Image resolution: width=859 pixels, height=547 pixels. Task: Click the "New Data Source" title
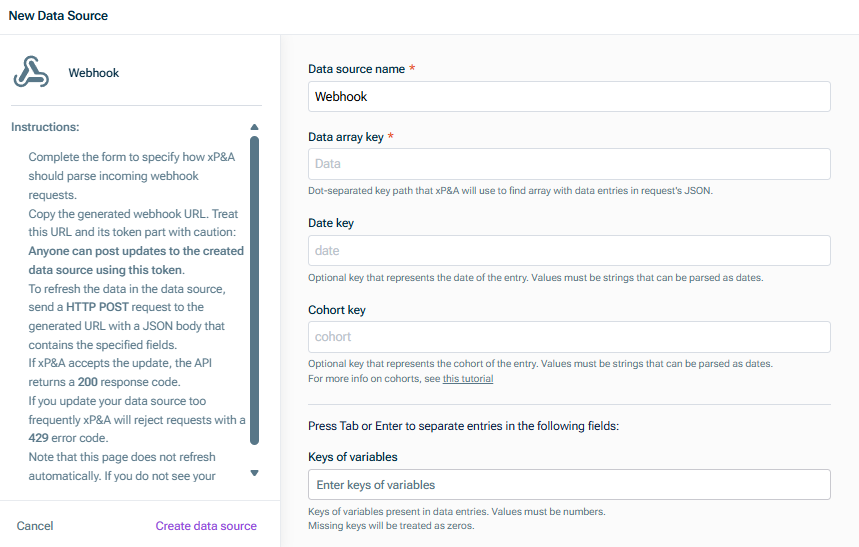coord(58,15)
